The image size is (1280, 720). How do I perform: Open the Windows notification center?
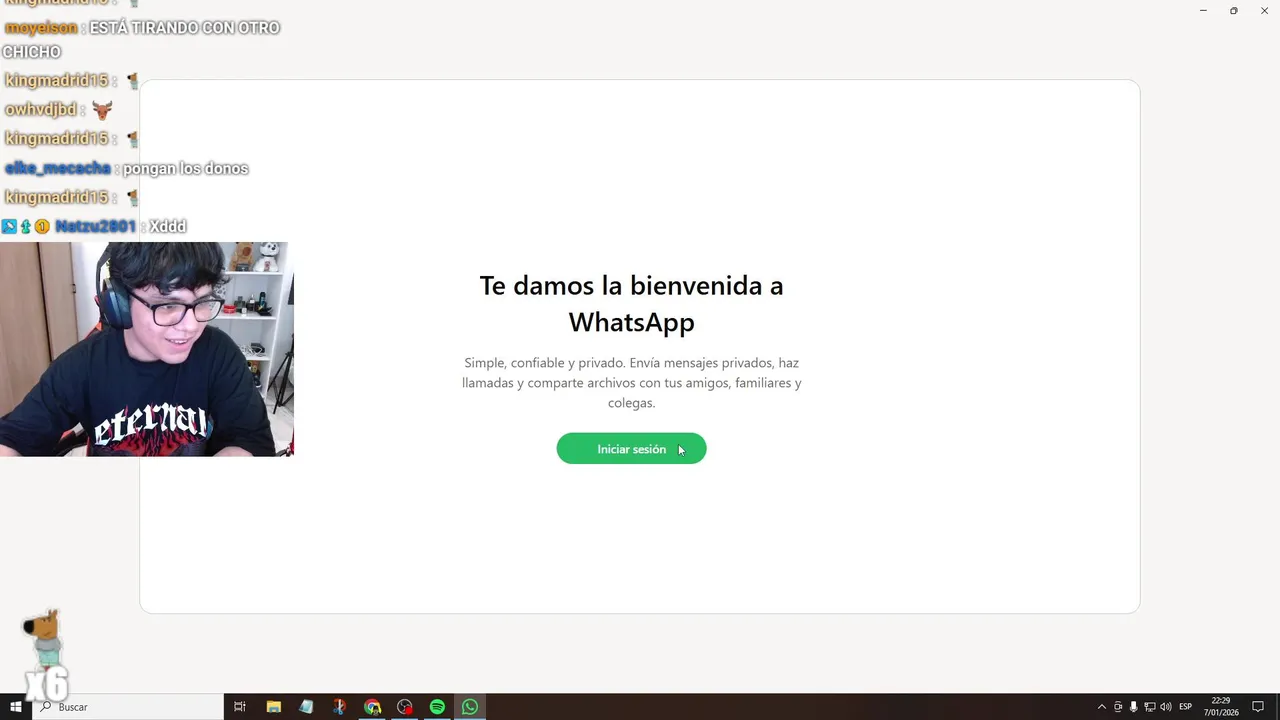1258,707
